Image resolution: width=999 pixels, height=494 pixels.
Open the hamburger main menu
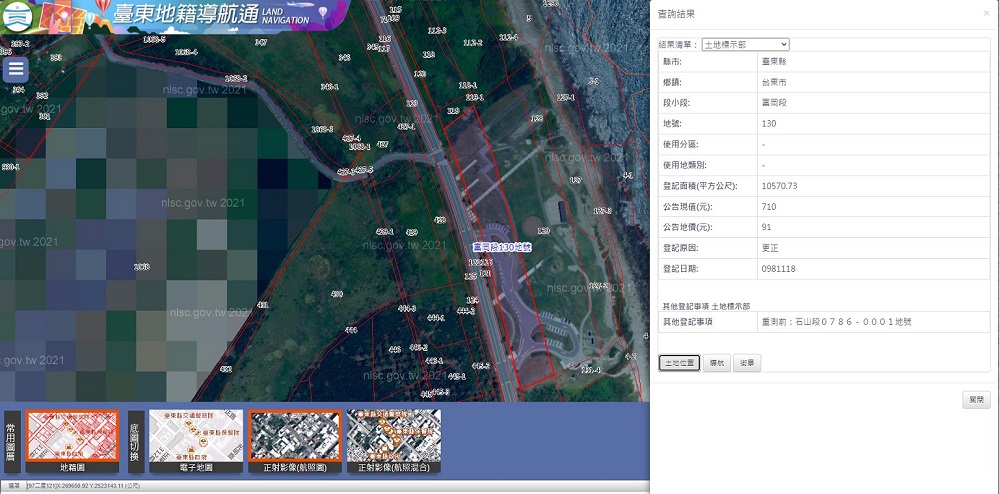point(16,69)
